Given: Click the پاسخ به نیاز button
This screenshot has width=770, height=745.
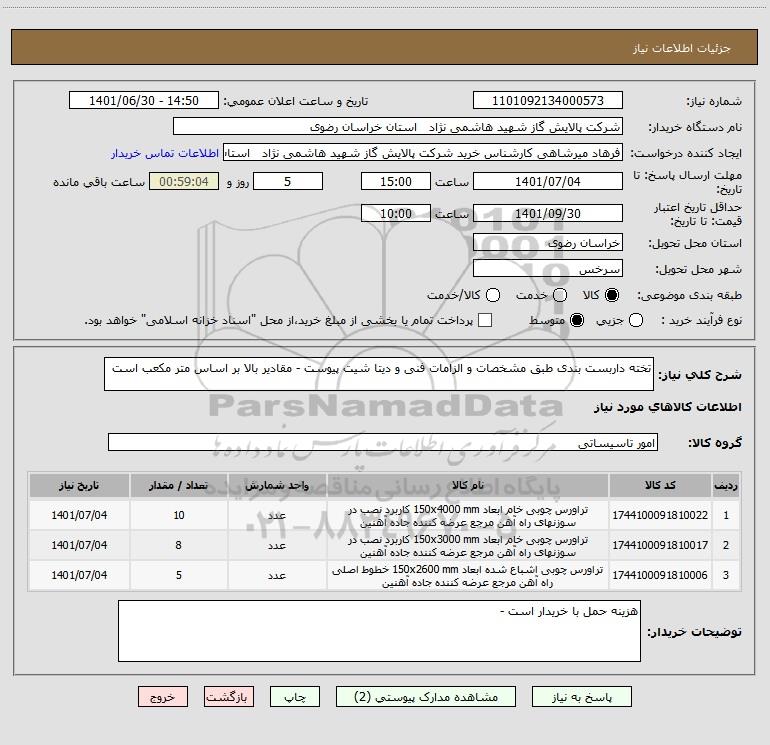Looking at the screenshot, I should click(x=582, y=697).
